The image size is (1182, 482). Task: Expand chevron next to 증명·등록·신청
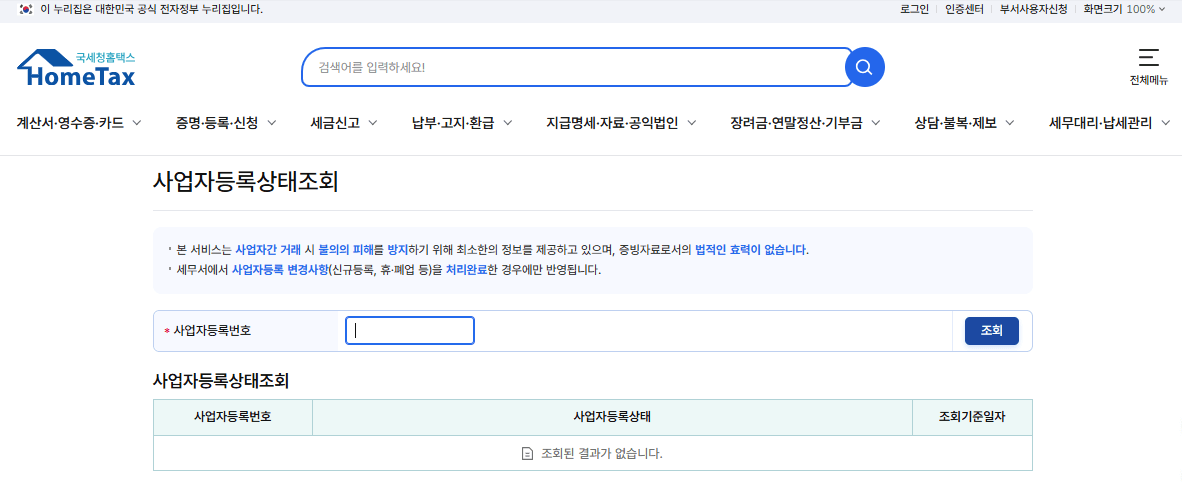(271, 123)
